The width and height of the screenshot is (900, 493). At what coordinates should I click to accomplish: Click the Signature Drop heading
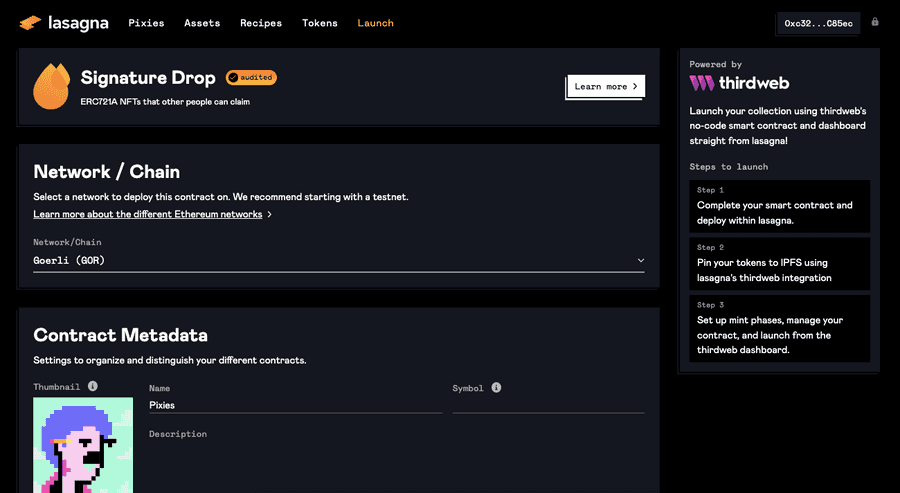point(148,77)
